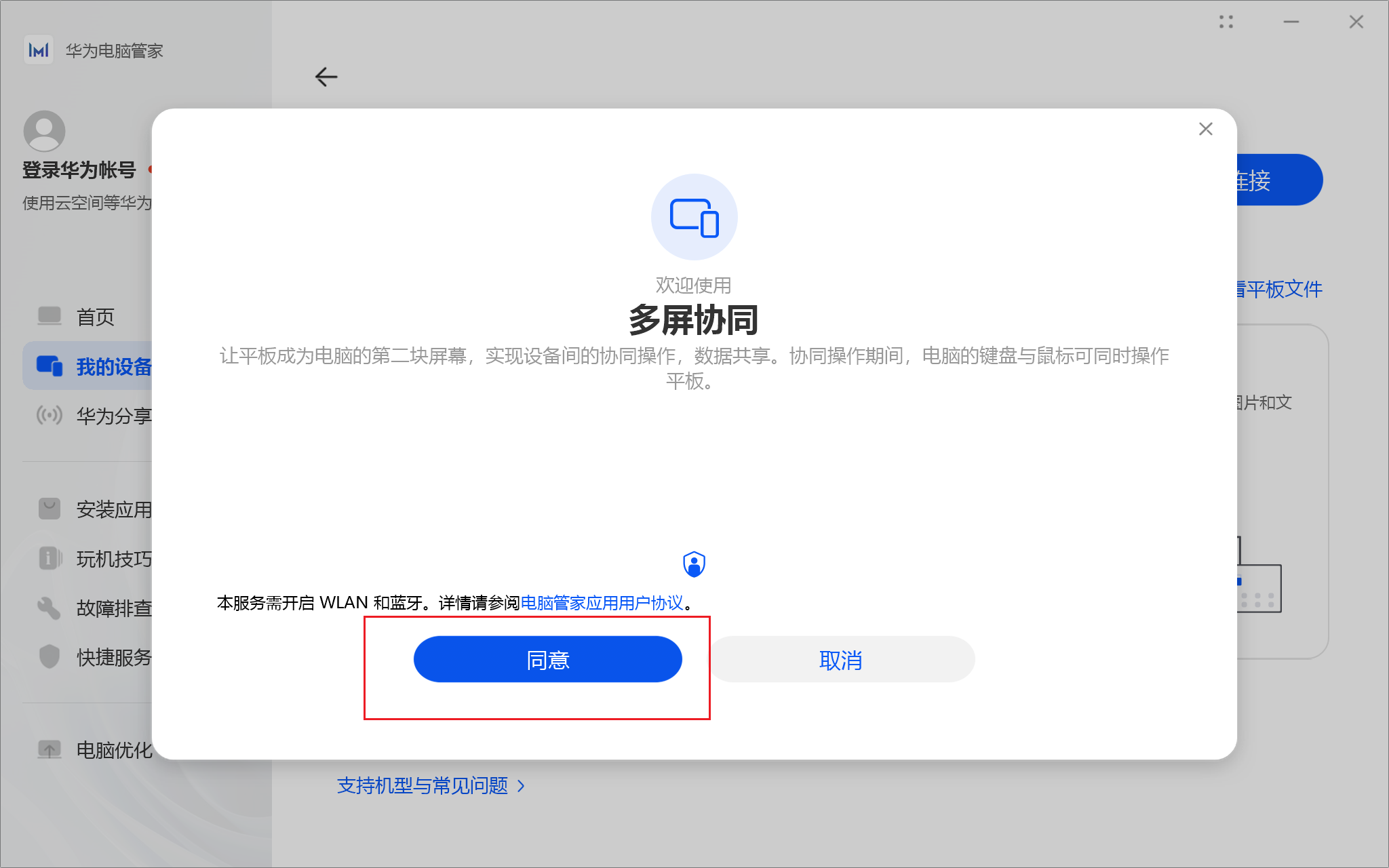This screenshot has height=868, width=1389.
Task: Click the 取消 cancel button
Action: [841, 658]
